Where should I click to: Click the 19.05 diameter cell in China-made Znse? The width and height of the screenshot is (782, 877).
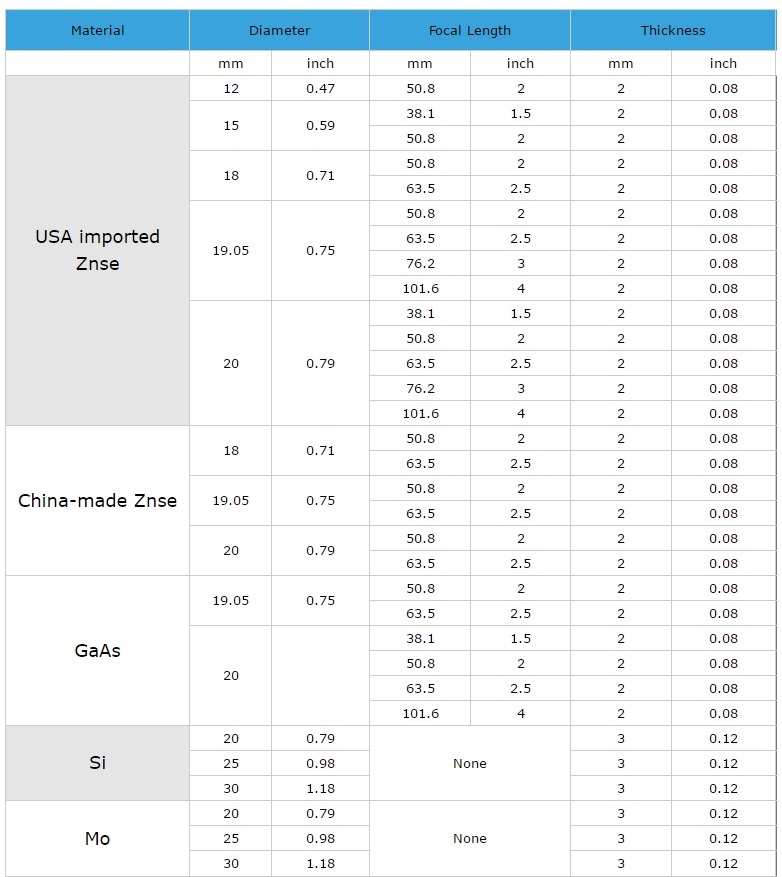[231, 500]
